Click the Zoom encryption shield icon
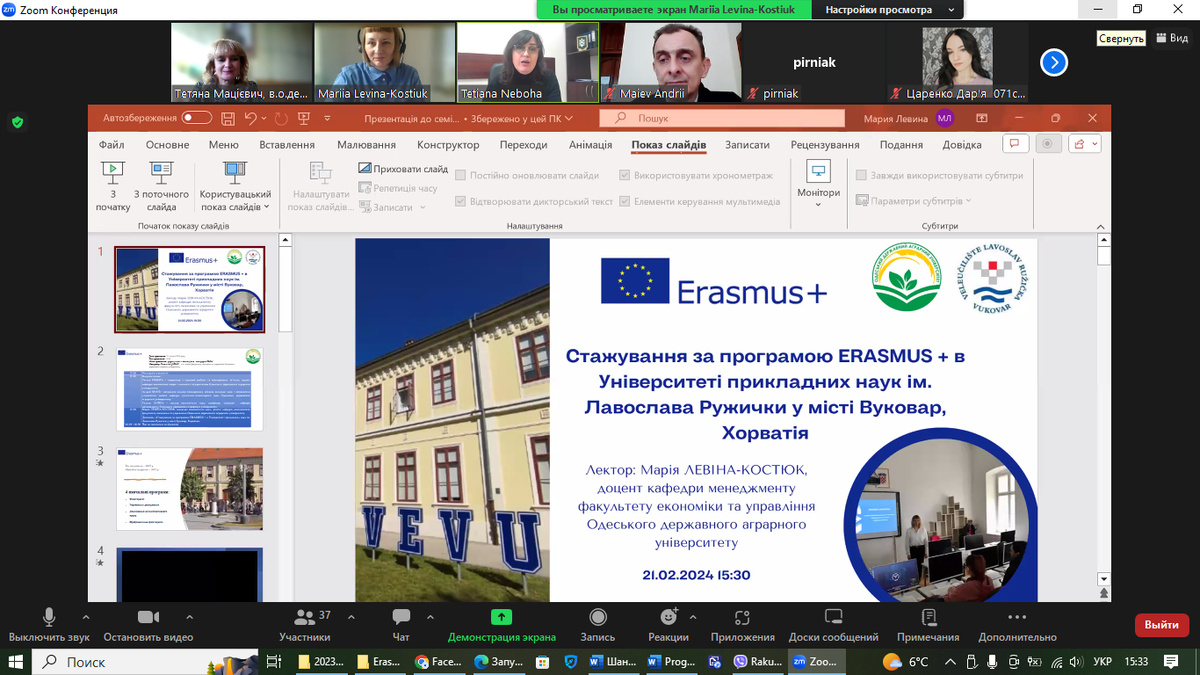The width and height of the screenshot is (1200, 675). (17, 123)
